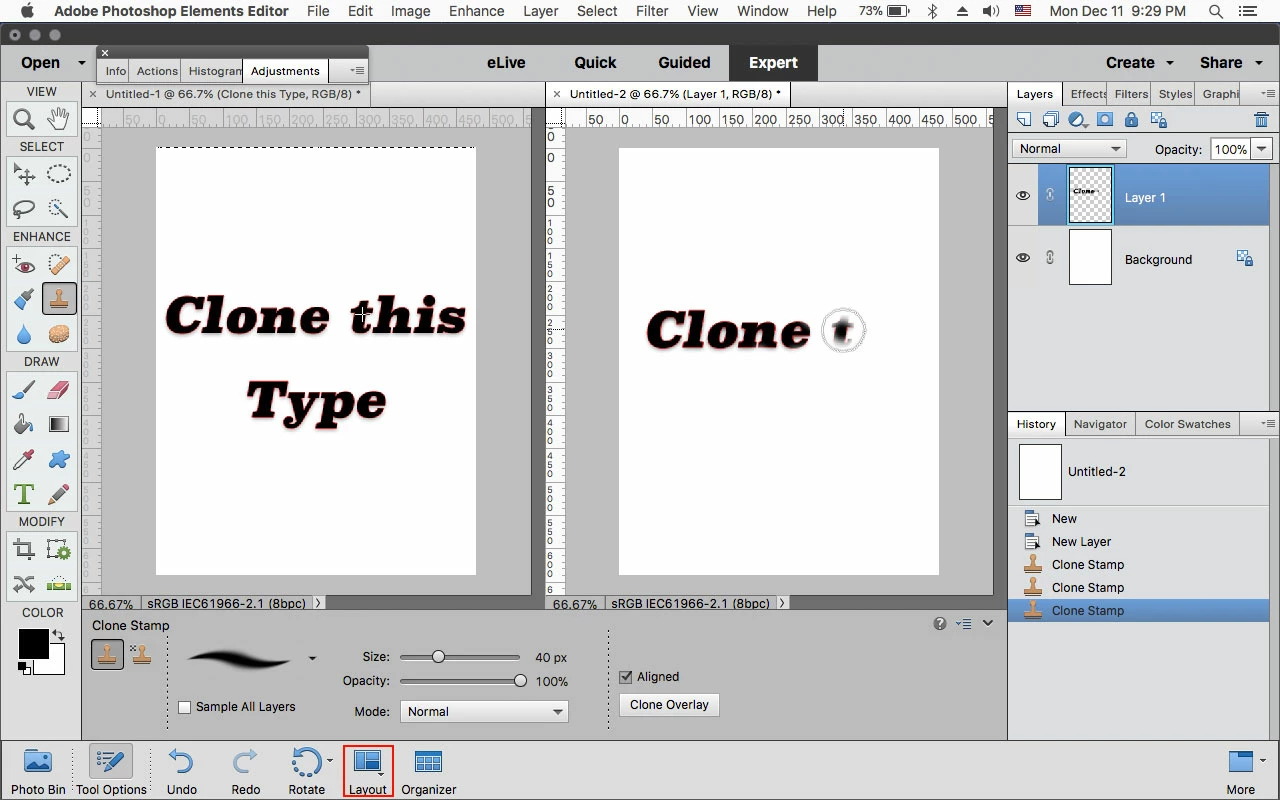Enable Sample All Layers checkbox
1280x800 pixels.
coord(184,707)
